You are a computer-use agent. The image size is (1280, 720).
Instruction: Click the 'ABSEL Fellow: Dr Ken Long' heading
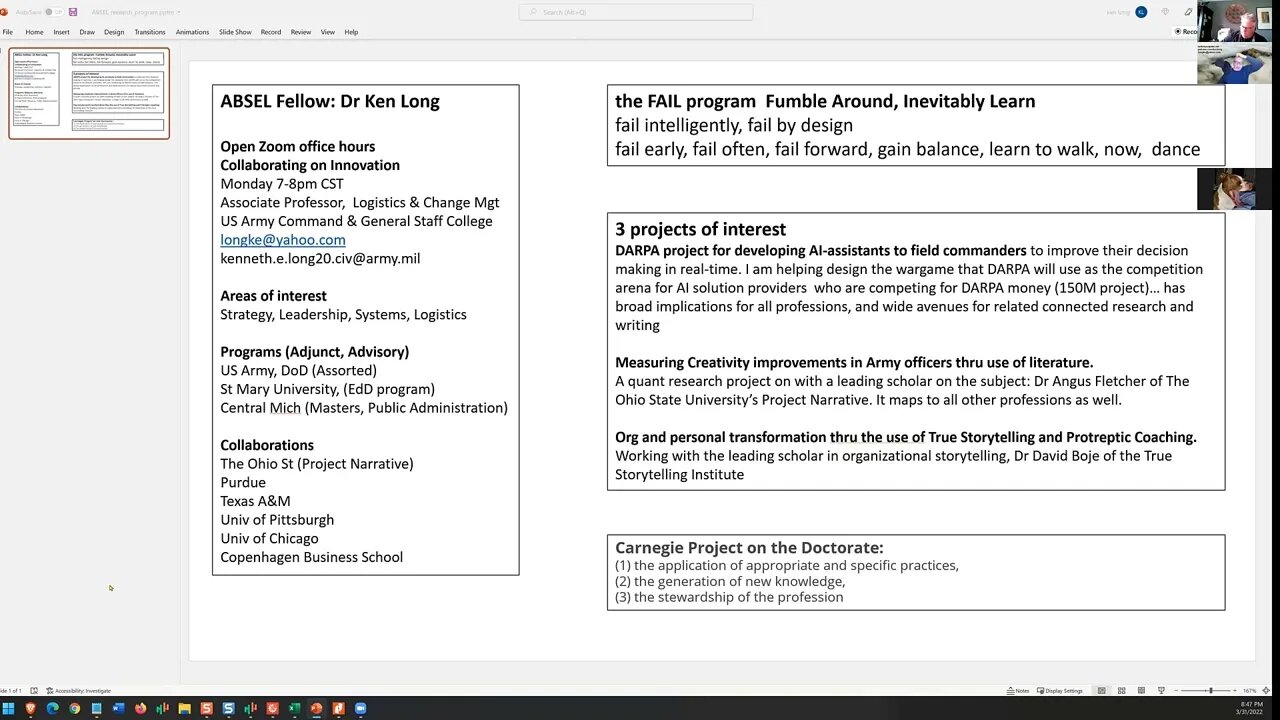(x=330, y=101)
